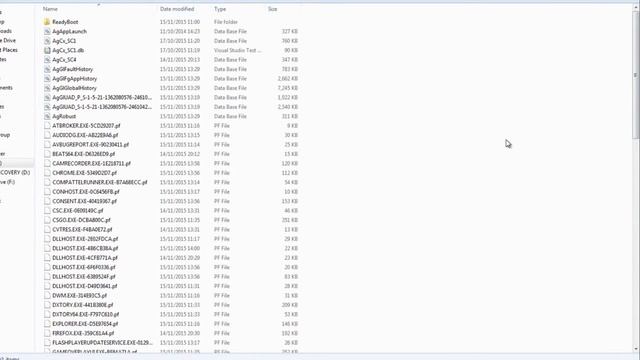The height and width of the screenshot is (360, 640).
Task: Open RECOVERY (D:) drive in sidebar
Action: tap(15, 173)
